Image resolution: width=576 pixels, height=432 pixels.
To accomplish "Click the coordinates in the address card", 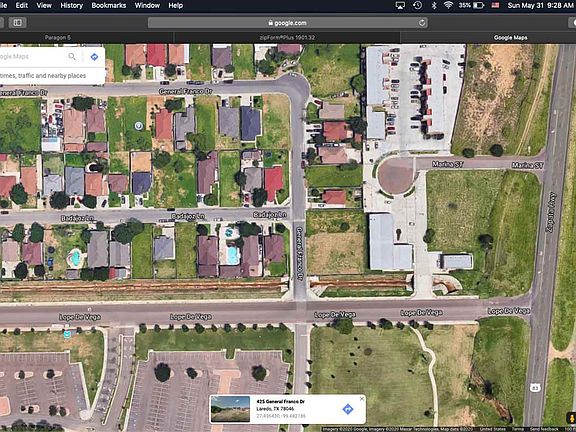I will (x=281, y=416).
